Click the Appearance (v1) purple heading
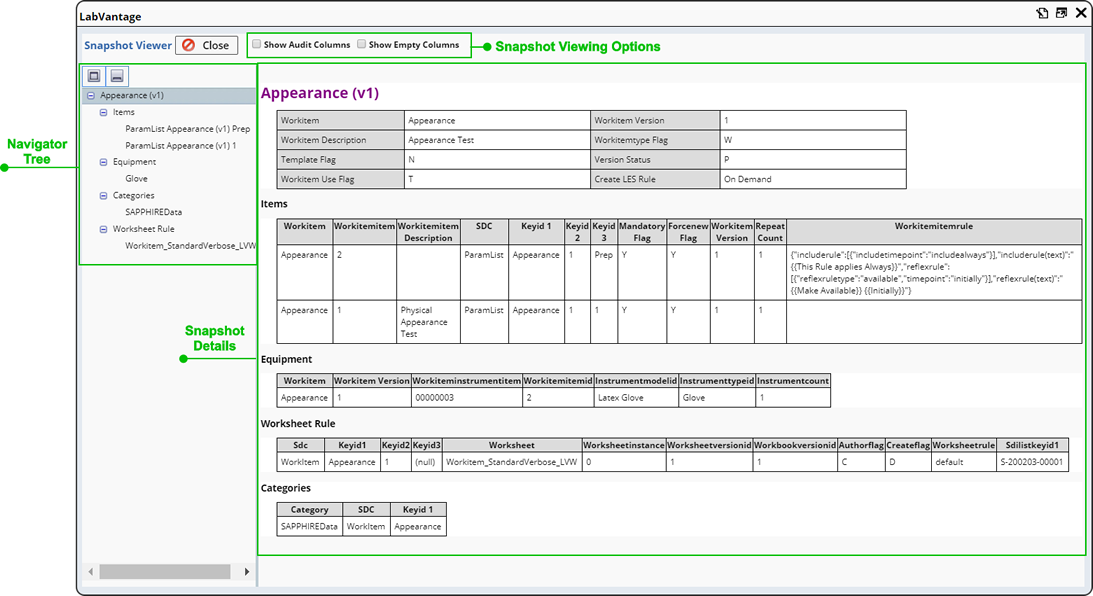This screenshot has height=596, width=1093. pyautogui.click(x=320, y=93)
